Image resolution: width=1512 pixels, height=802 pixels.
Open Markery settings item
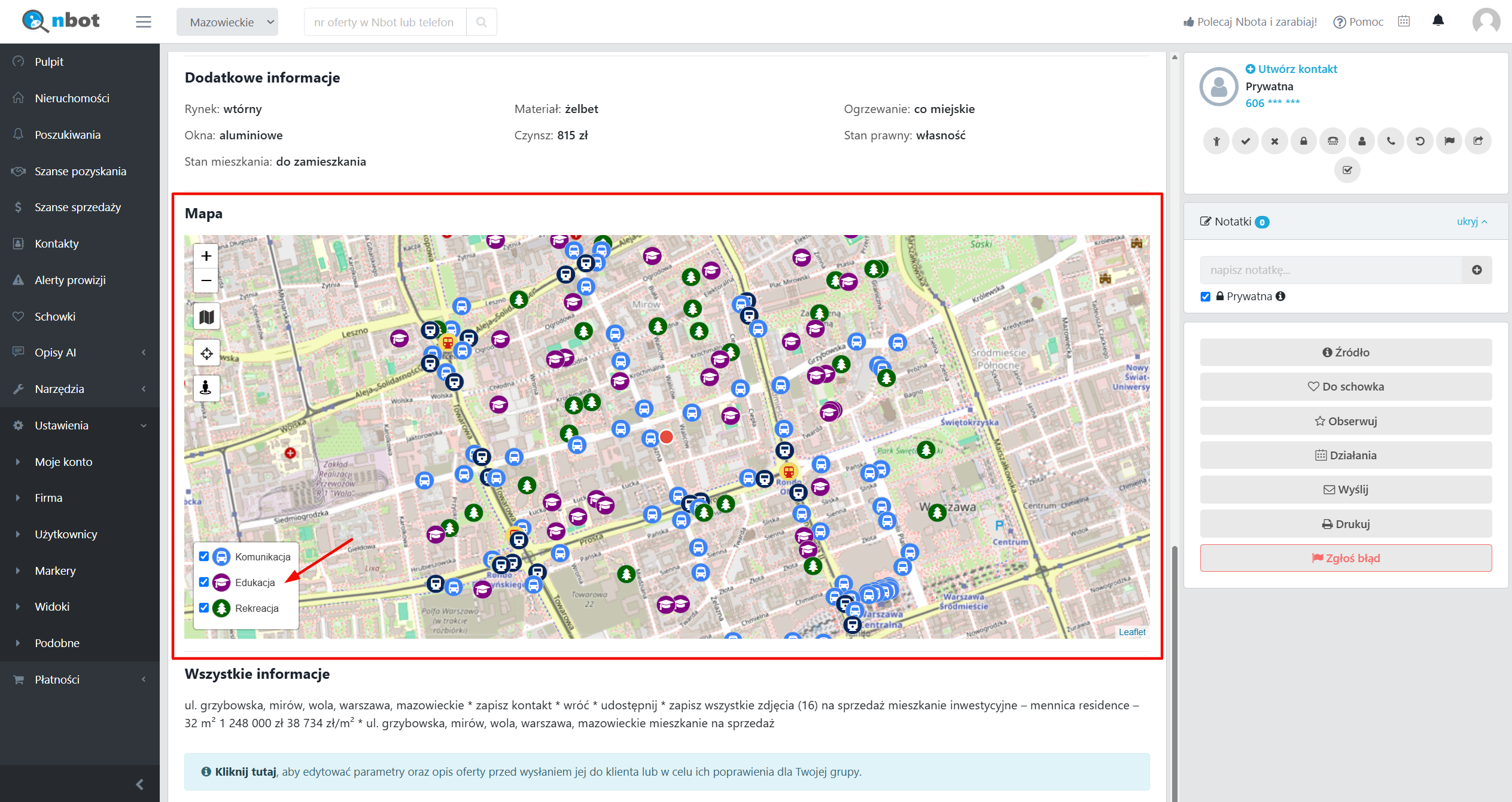tap(80, 571)
